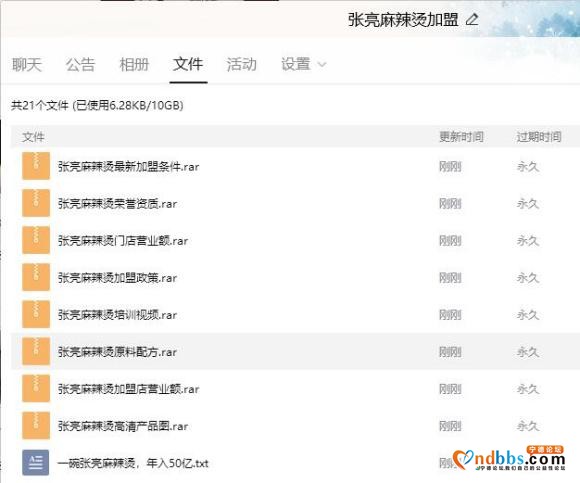Switch to the 公告 tab
580x483 pixels.
(x=80, y=64)
